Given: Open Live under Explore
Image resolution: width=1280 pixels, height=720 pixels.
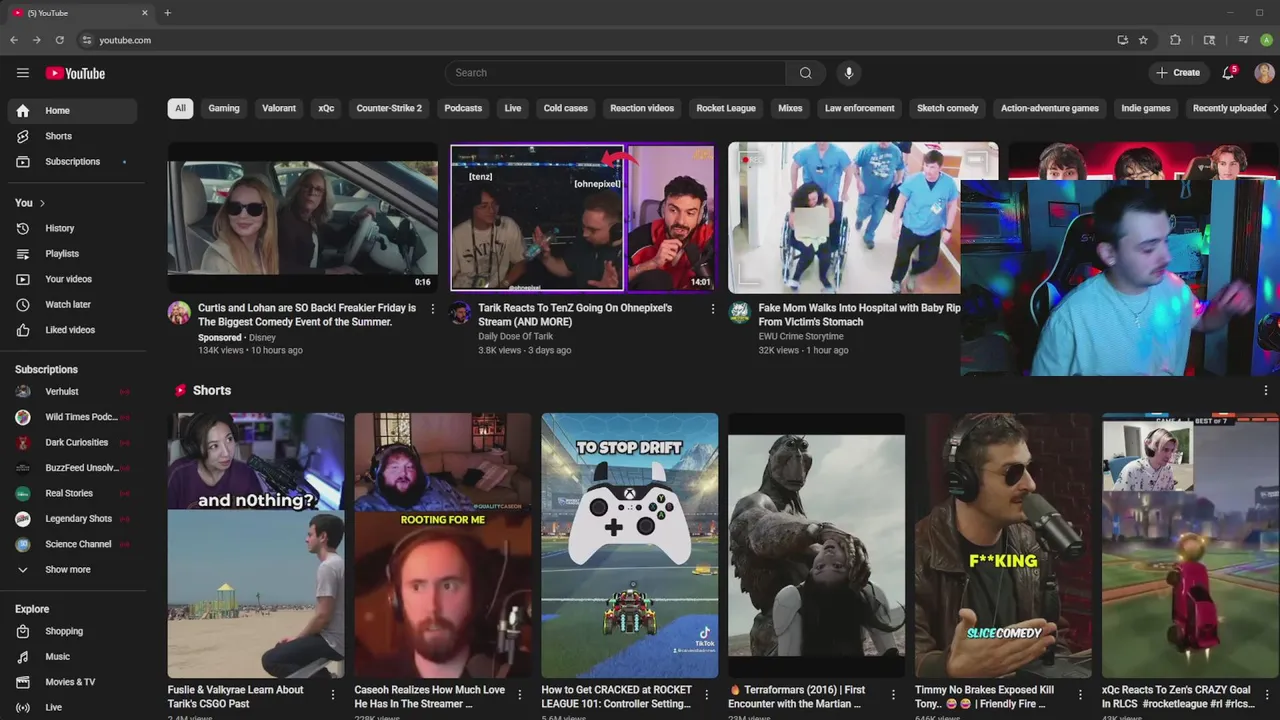Looking at the screenshot, I should pos(72,707).
